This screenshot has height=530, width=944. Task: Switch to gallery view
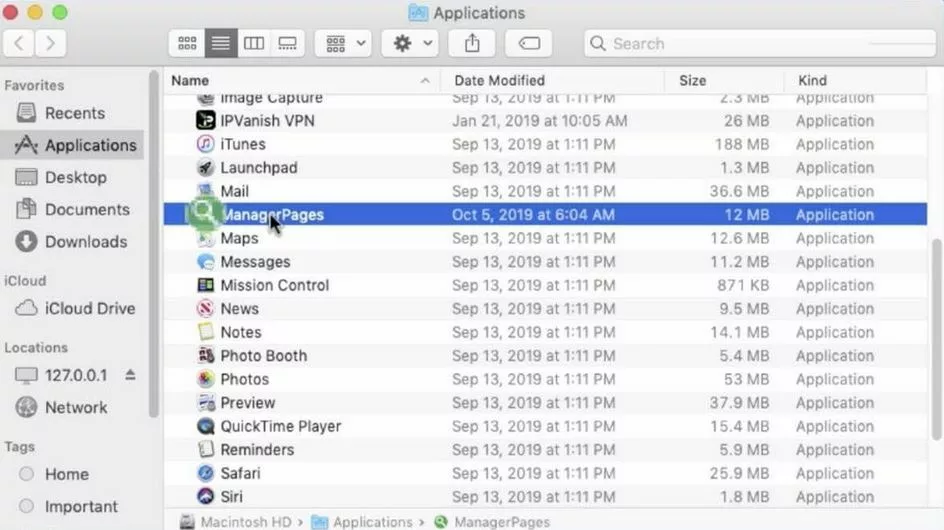[x=288, y=43]
